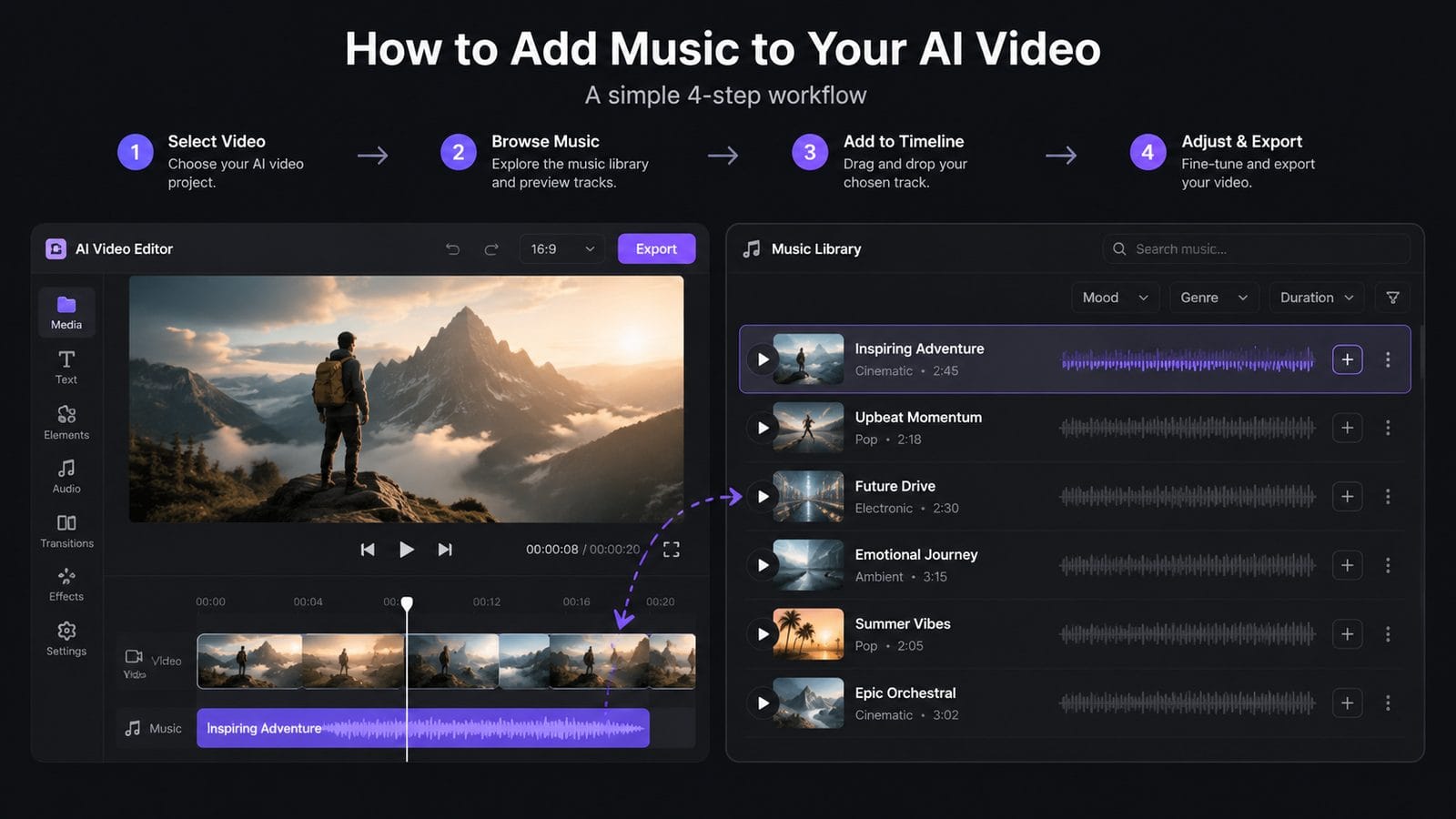The height and width of the screenshot is (819, 1456).
Task: Click the 00:00:08 current time readout
Action: [x=551, y=549]
